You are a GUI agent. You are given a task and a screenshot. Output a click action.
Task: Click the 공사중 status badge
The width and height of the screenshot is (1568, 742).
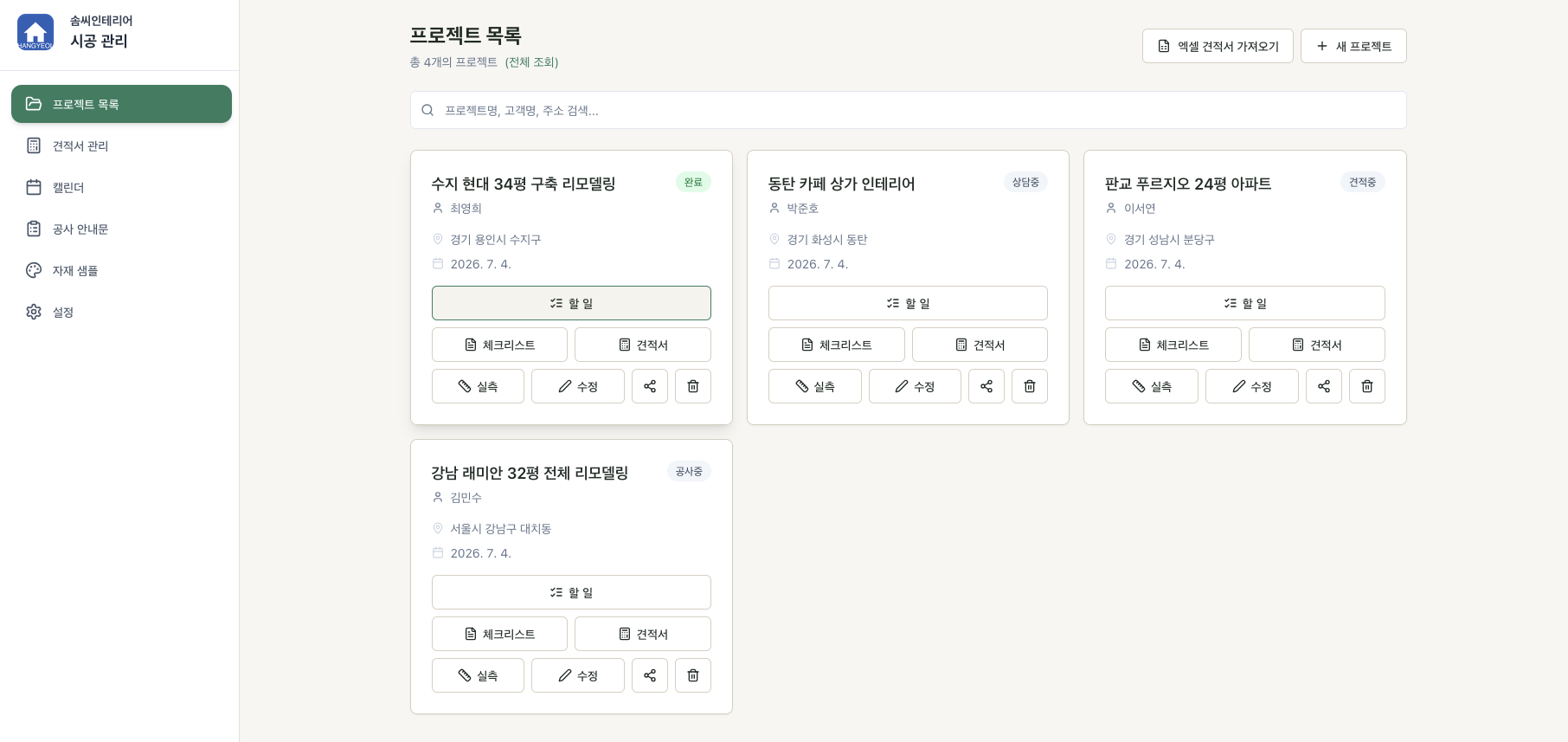pyautogui.click(x=689, y=471)
